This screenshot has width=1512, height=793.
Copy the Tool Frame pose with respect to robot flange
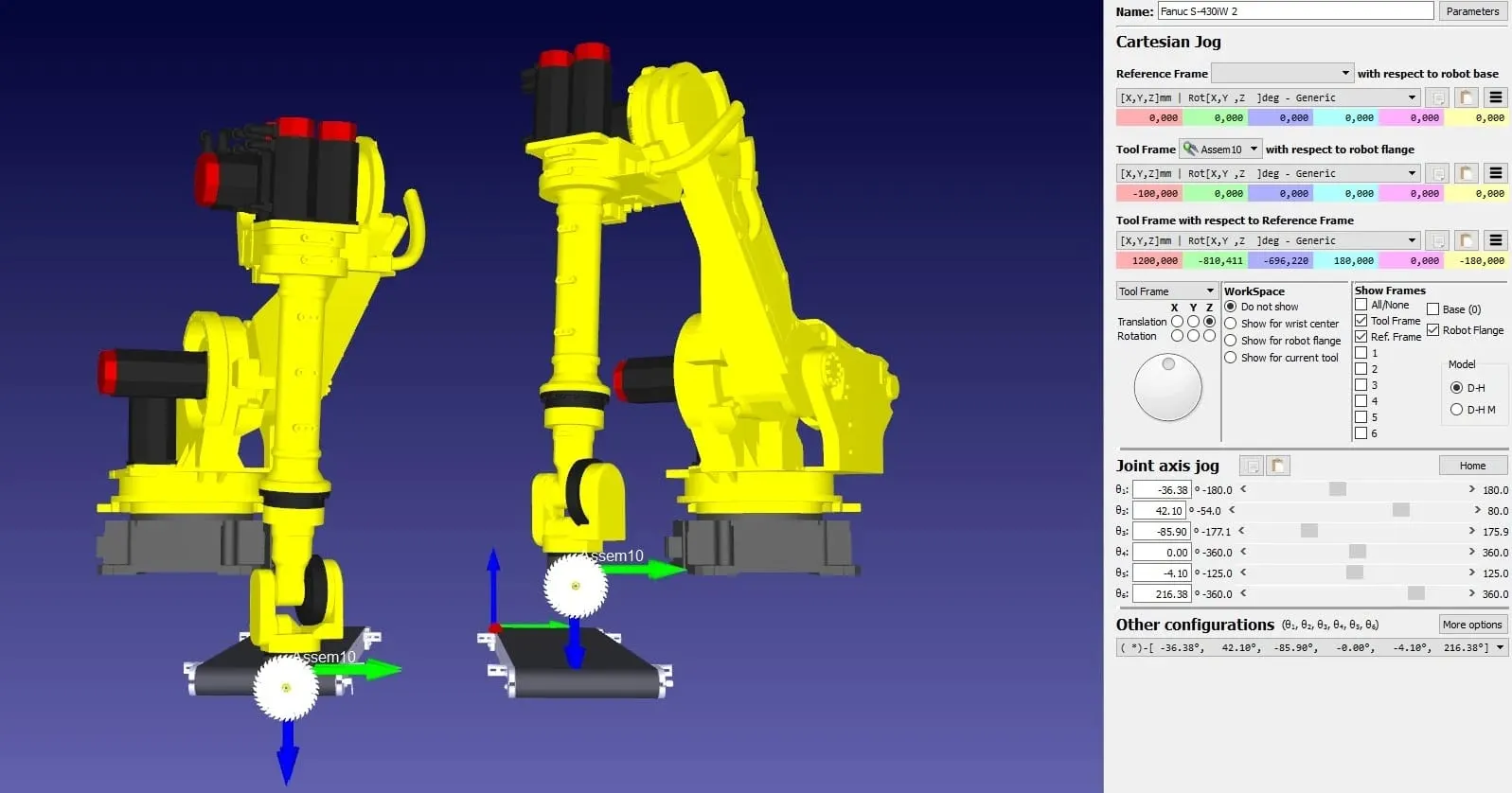point(1438,173)
